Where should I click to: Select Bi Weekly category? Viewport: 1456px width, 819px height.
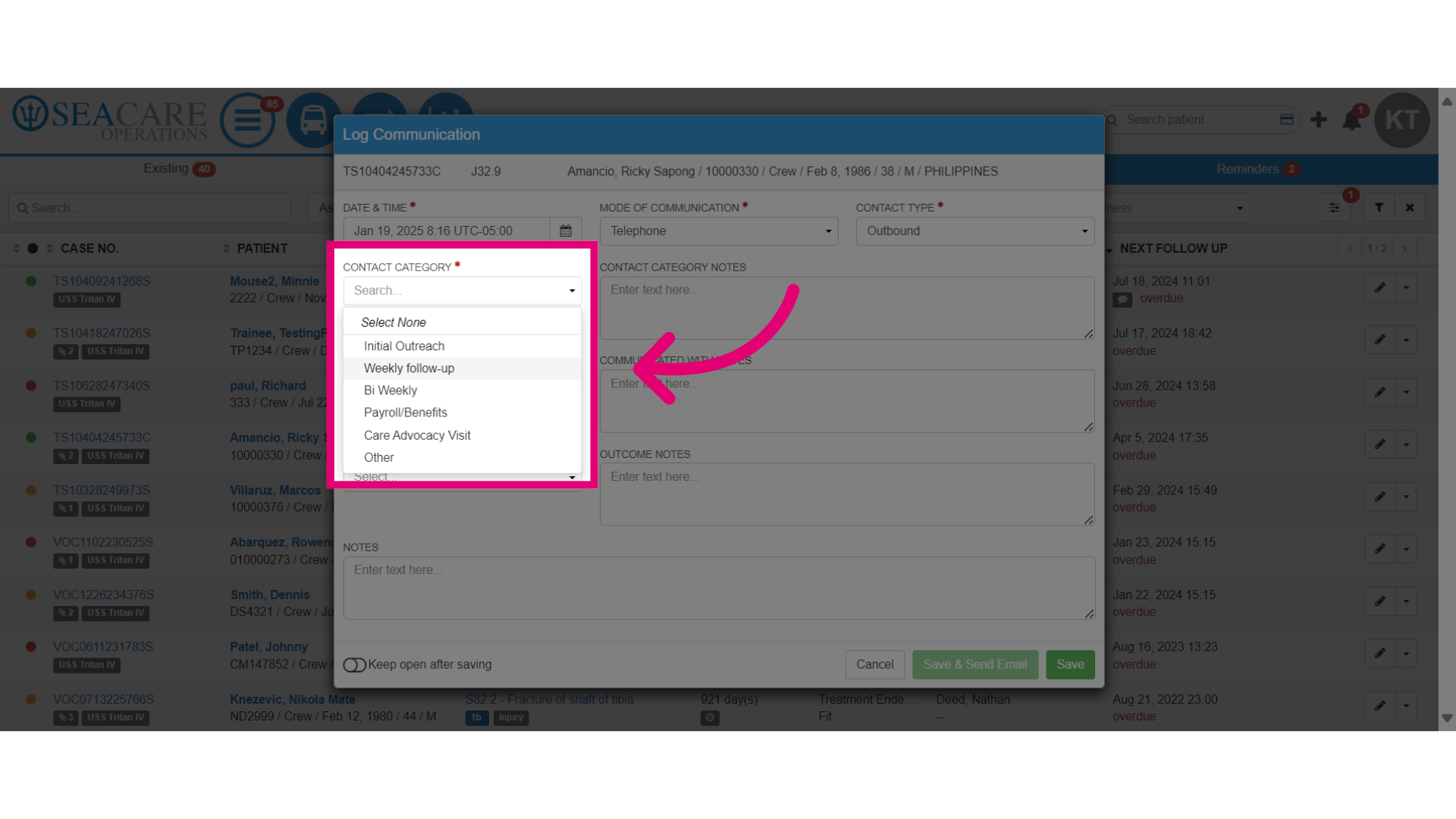click(463, 391)
